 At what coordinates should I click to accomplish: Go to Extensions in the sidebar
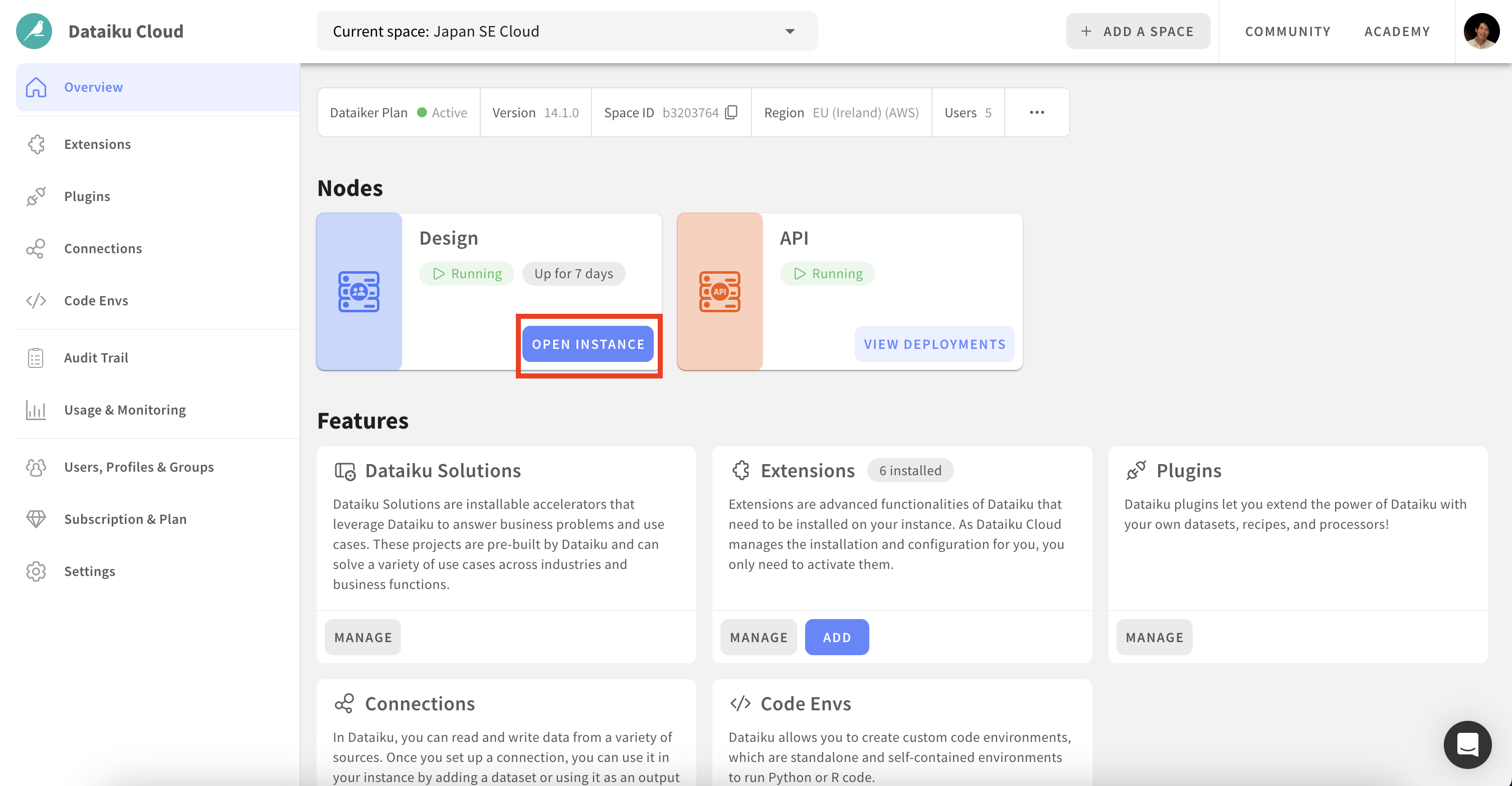pos(97,144)
